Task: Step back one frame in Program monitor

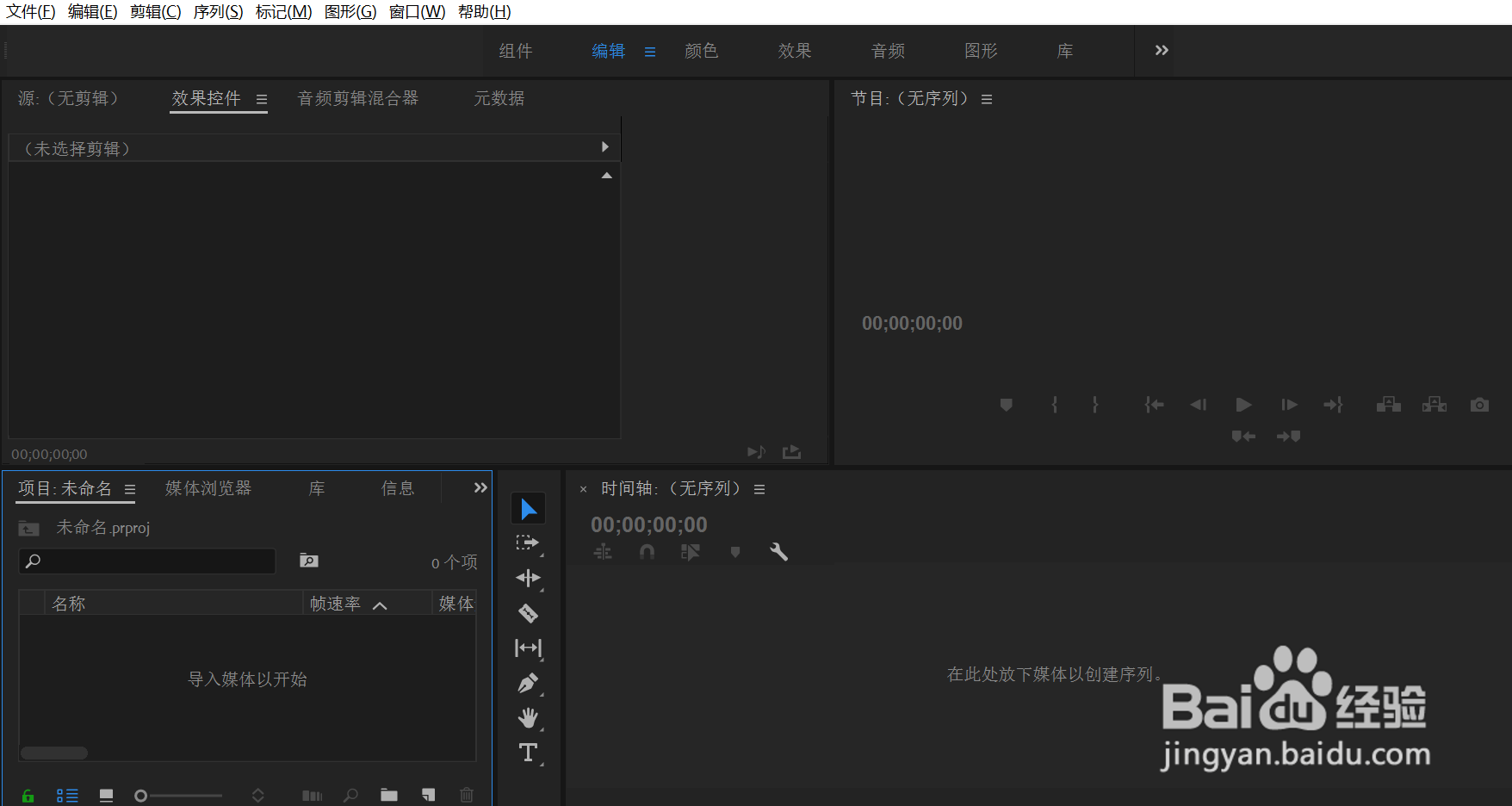Action: tap(1199, 405)
